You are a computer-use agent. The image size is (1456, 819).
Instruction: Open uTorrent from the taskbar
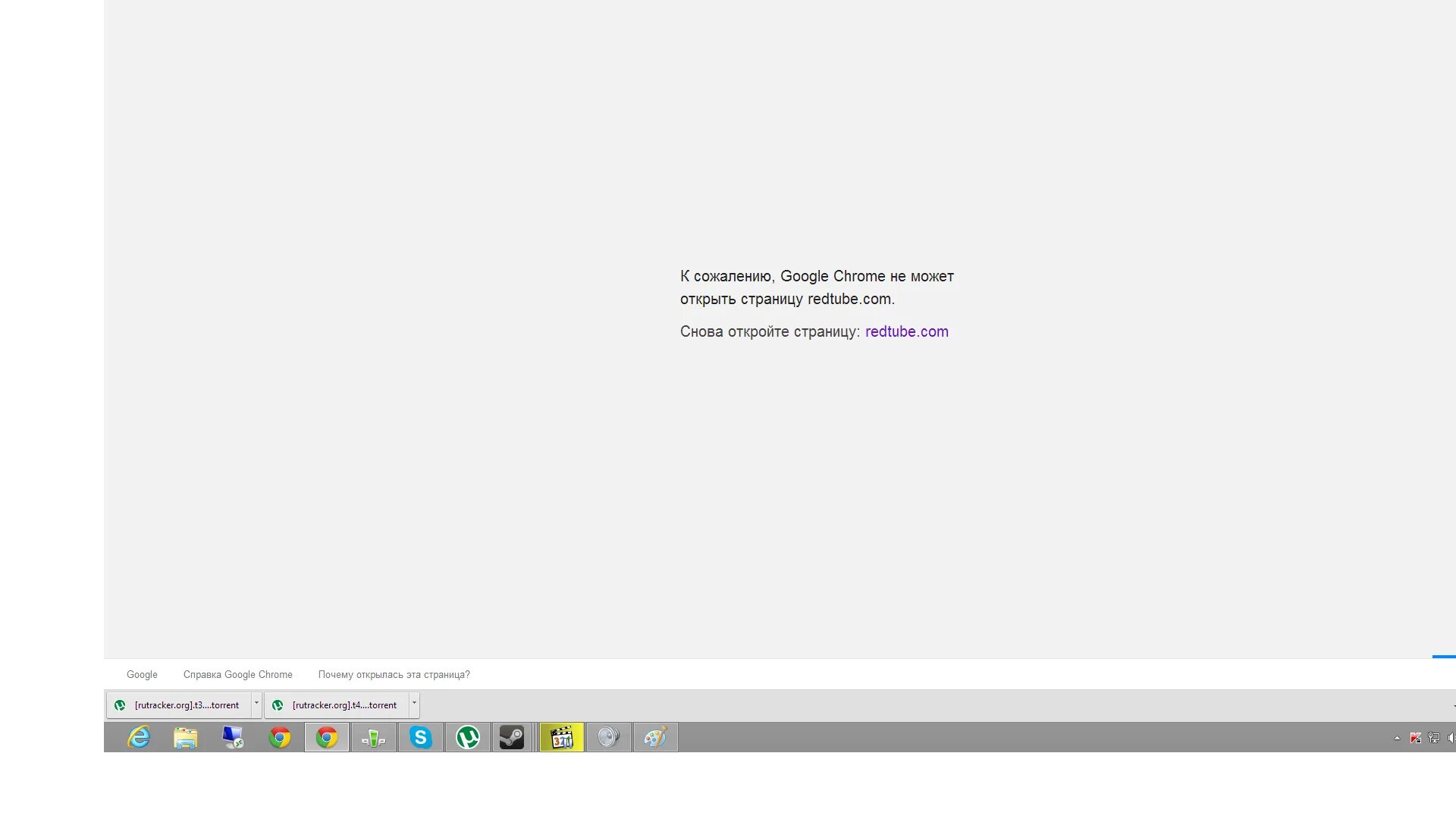[468, 737]
